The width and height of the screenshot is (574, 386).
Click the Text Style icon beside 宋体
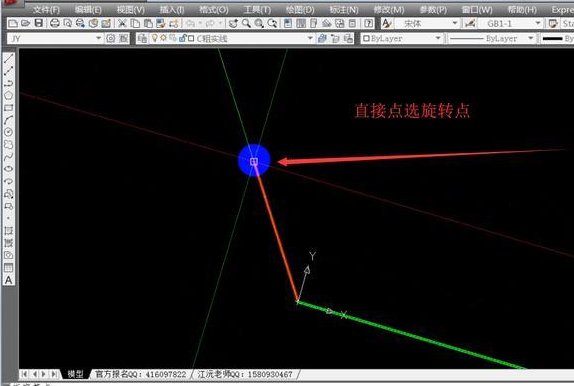point(387,23)
